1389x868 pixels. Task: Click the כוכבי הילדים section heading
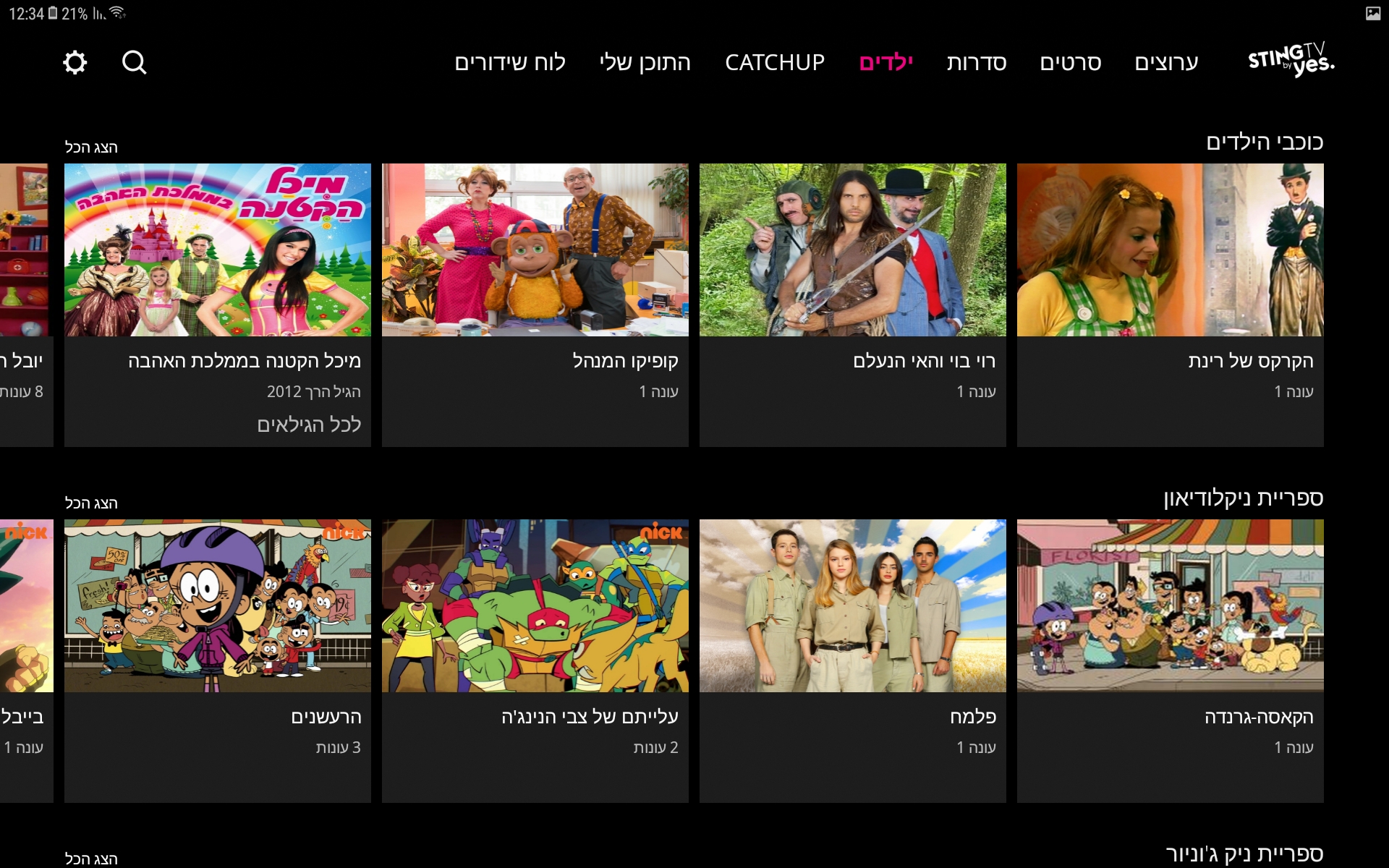1265,142
